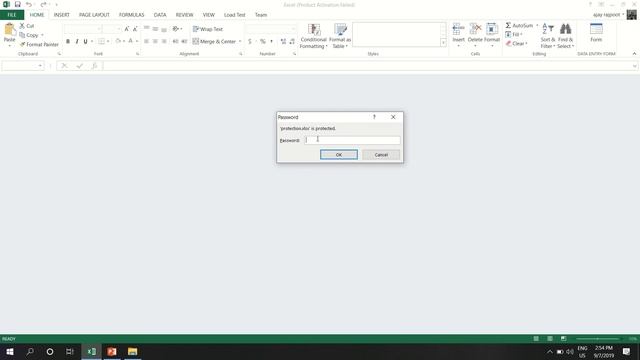This screenshot has height=360, width=640.
Task: Switch to the VIEW tab
Action: [209, 15]
